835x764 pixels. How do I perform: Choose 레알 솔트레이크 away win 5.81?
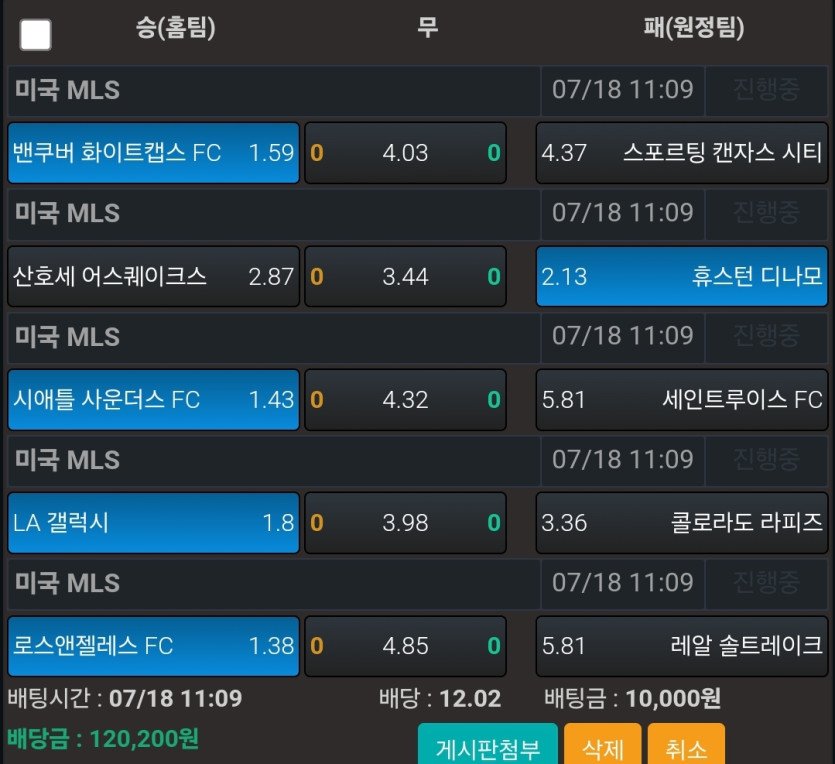[682, 646]
